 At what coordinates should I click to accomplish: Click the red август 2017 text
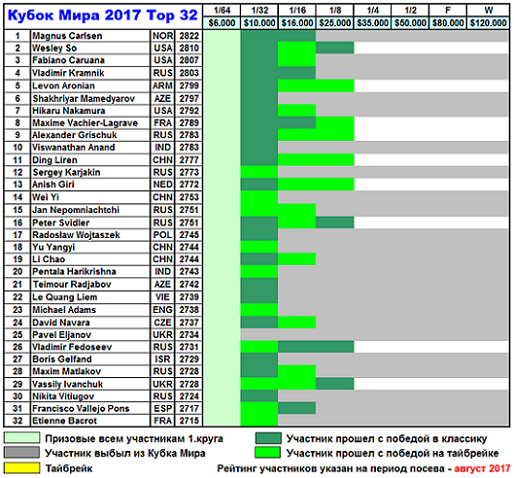tap(482, 468)
